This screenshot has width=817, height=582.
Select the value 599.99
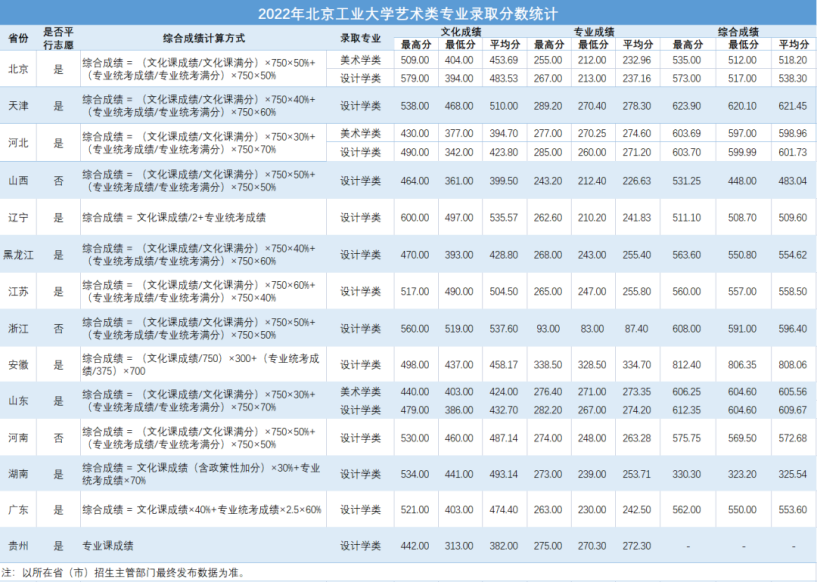(742, 152)
